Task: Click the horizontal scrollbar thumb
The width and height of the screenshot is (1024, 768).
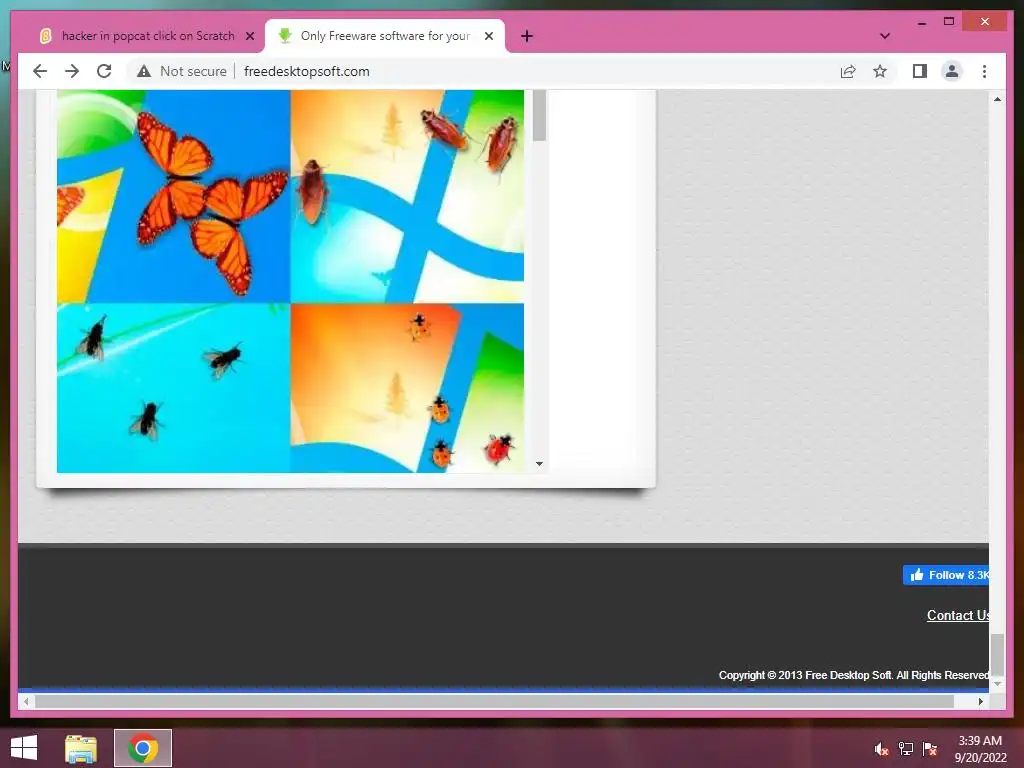Action: point(494,701)
